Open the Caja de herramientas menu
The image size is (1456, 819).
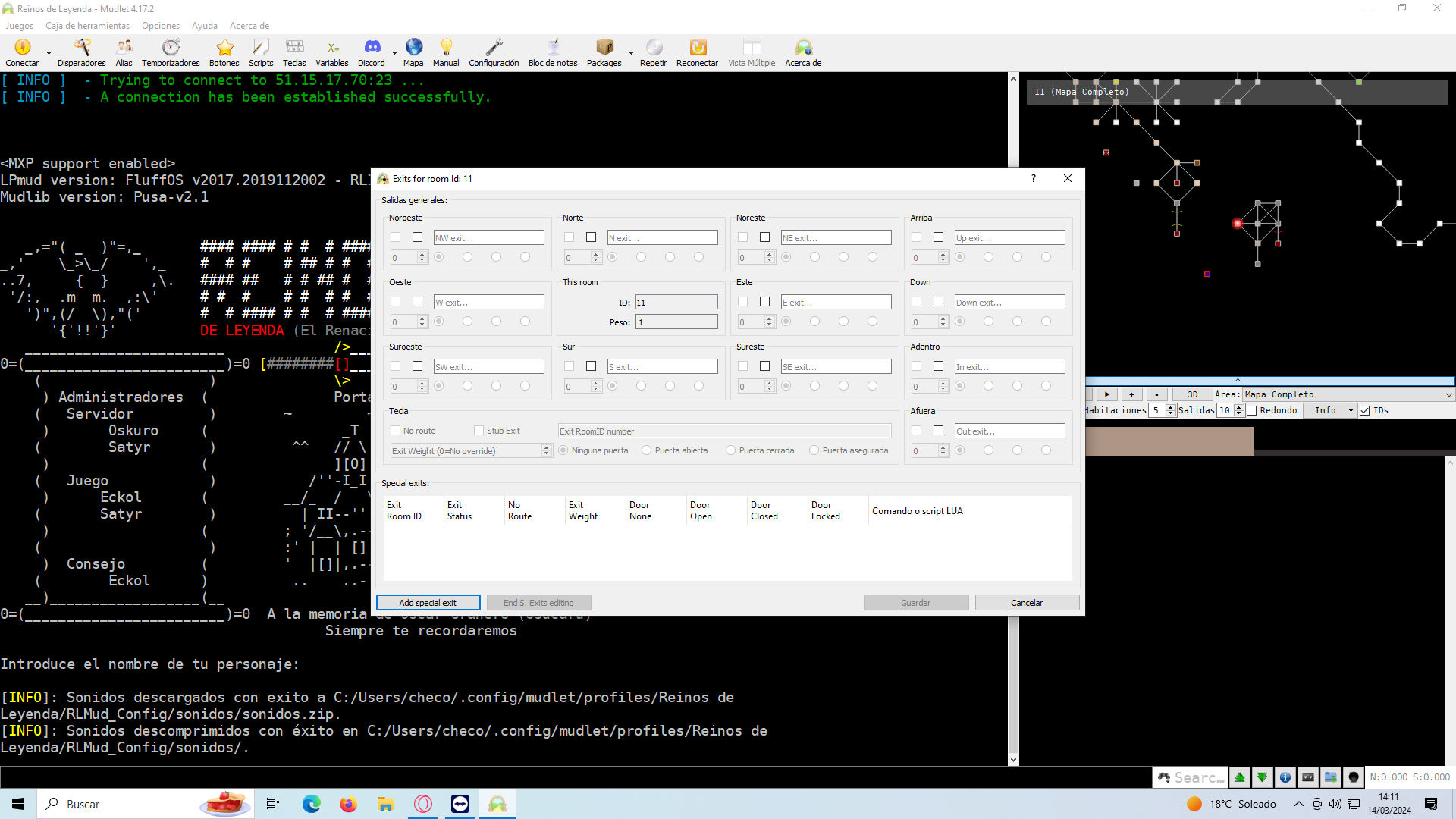point(87,26)
